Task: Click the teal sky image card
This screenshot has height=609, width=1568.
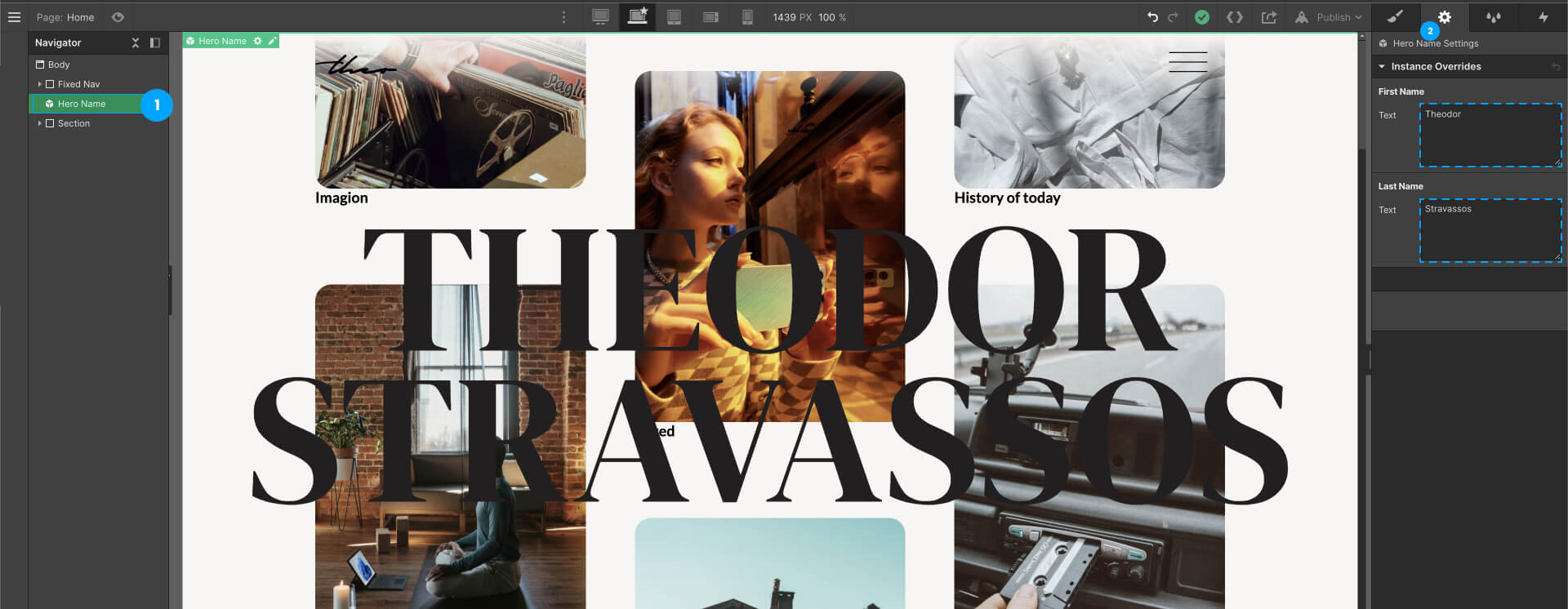Action: pyautogui.click(x=769, y=563)
